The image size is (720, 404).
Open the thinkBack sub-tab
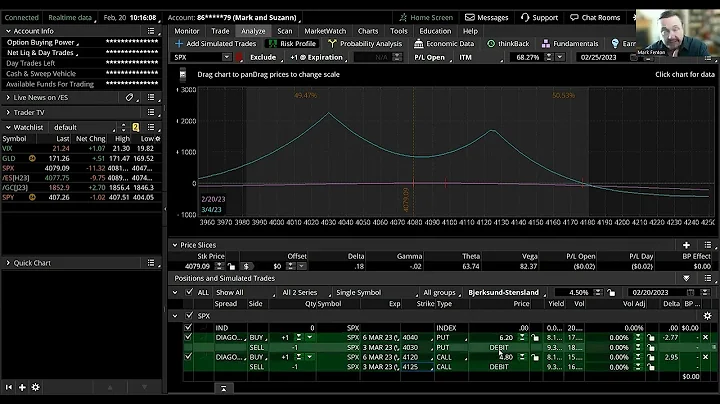point(508,44)
